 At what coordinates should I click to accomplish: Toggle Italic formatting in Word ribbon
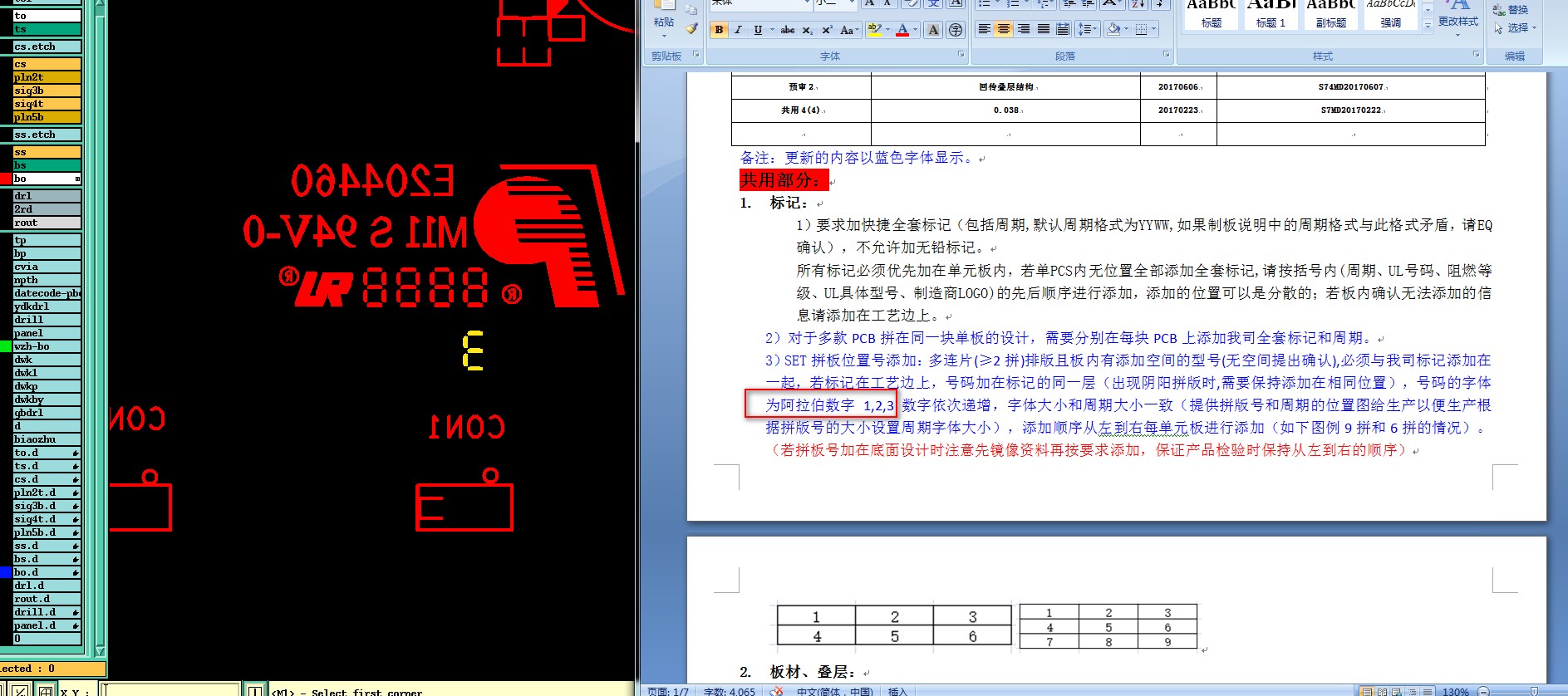737,30
